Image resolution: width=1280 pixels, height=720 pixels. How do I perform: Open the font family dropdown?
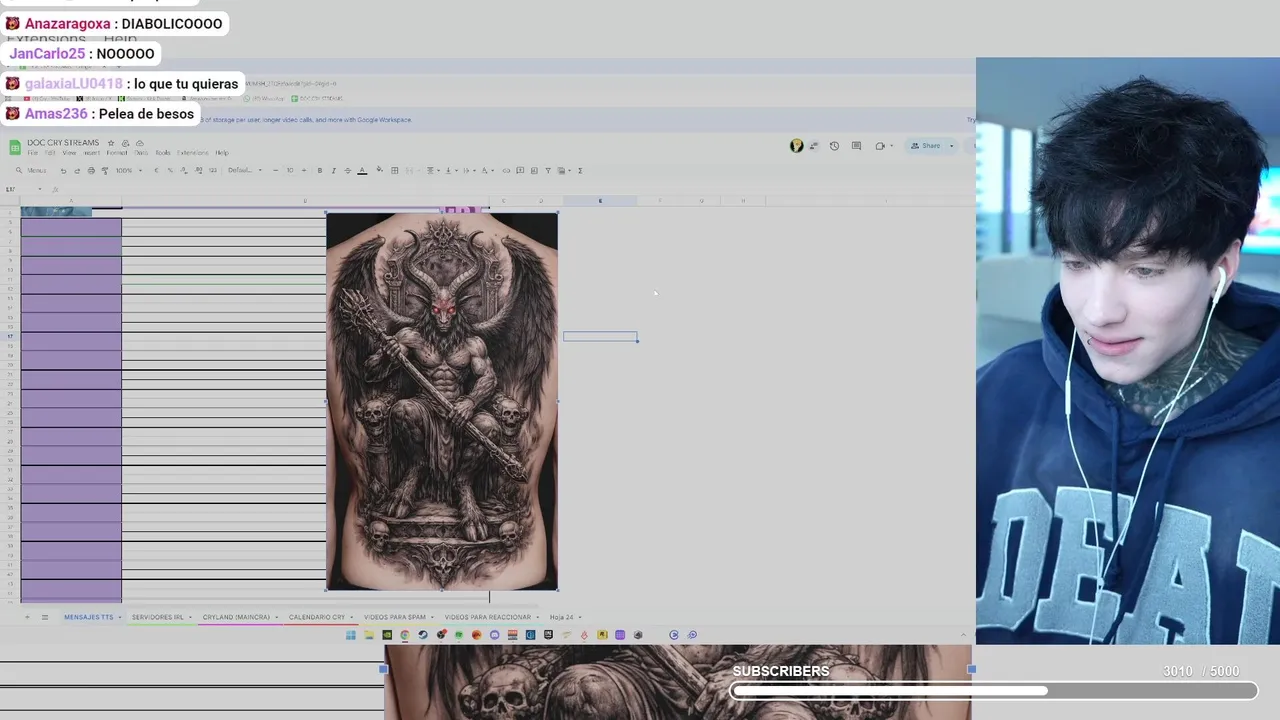246,170
